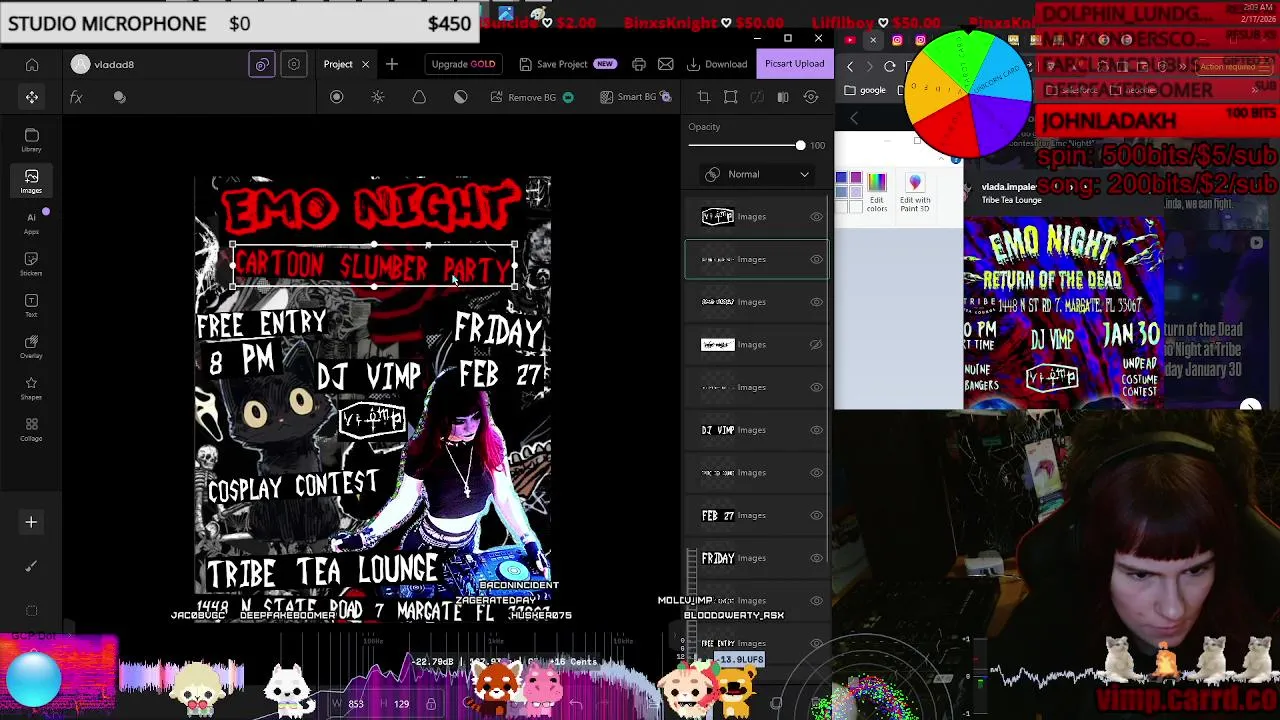The height and width of the screenshot is (720, 1280).
Task: Select the FRIDAY layer thumbnail
Action: point(718,558)
